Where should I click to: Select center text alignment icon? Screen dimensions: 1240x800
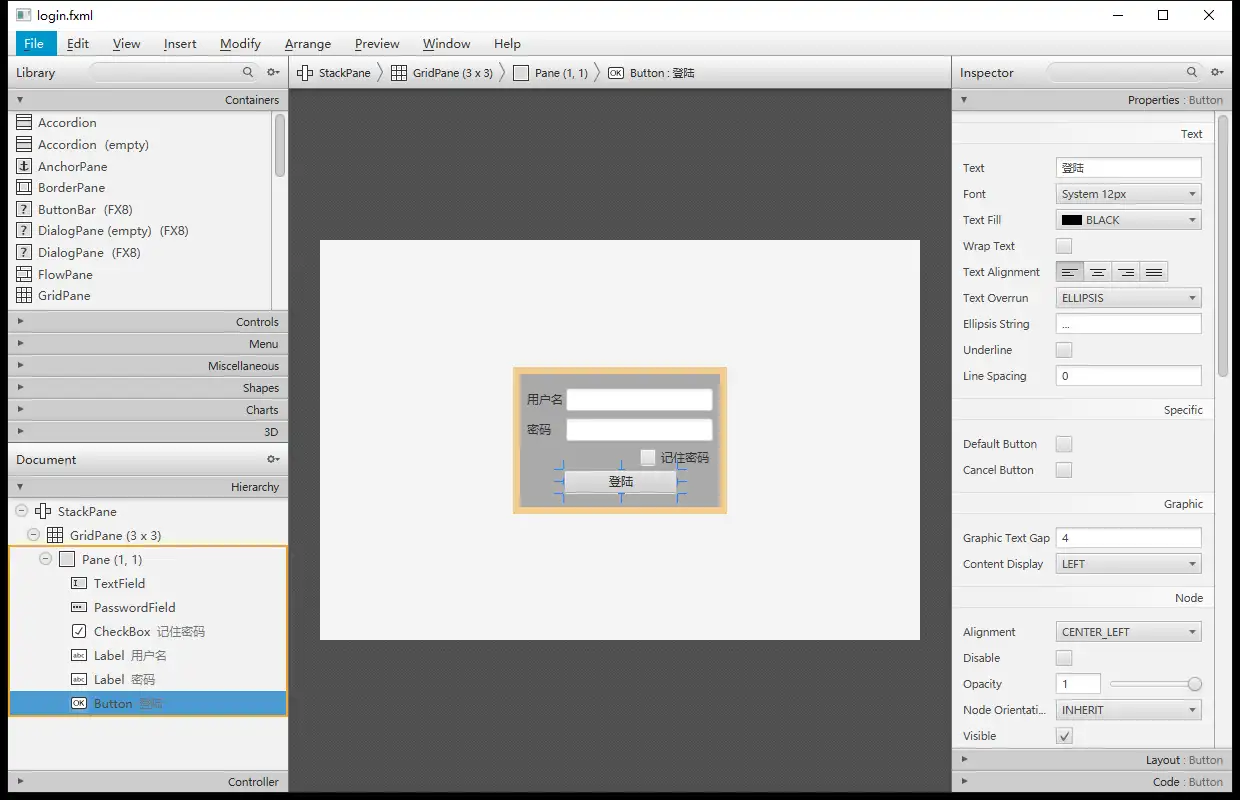pyautogui.click(x=1098, y=272)
